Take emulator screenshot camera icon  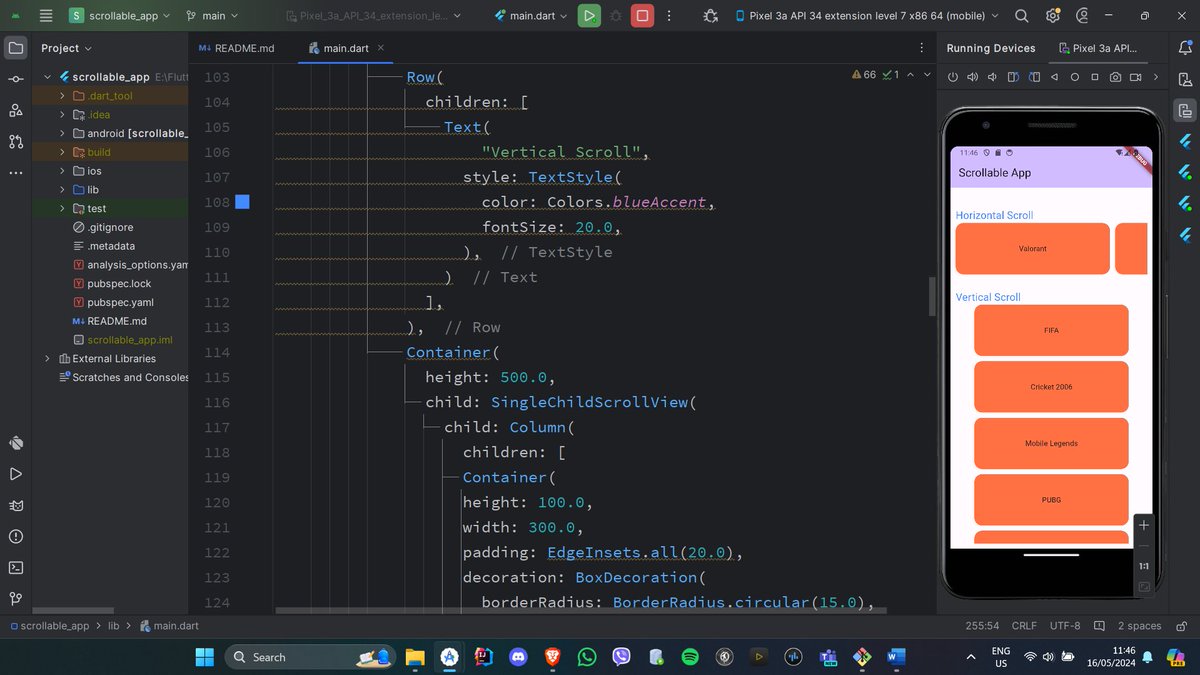1115,77
